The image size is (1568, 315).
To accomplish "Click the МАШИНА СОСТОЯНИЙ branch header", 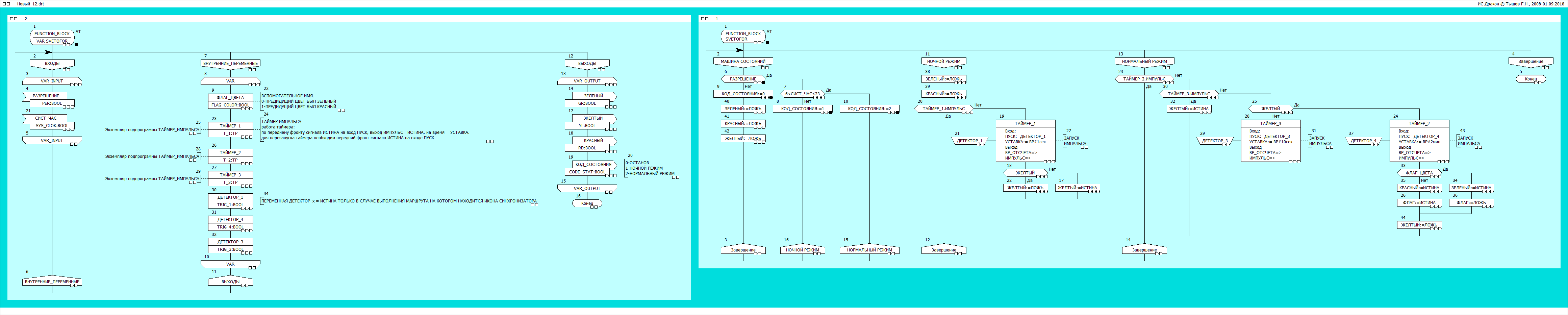I will click(742, 62).
